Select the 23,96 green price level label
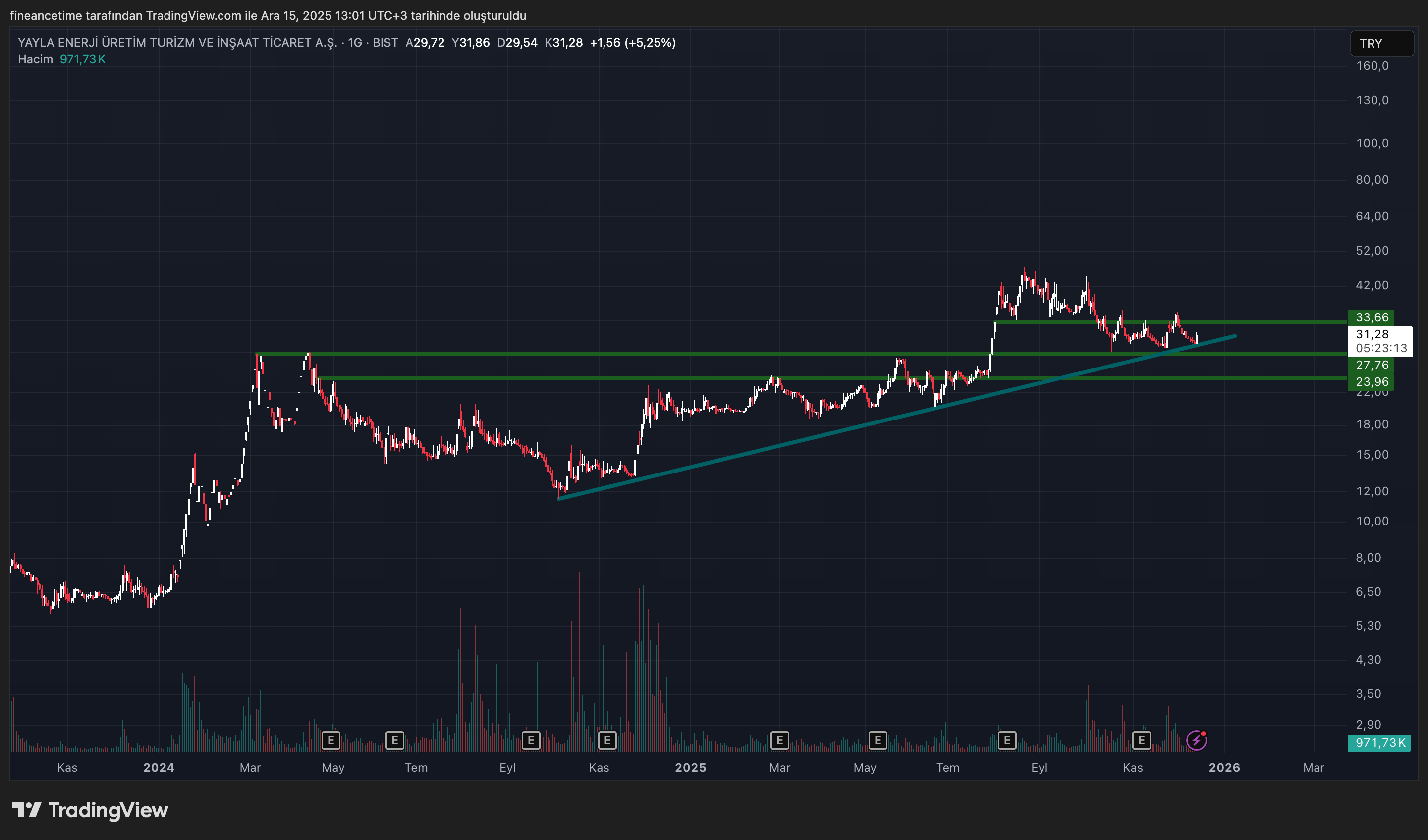The image size is (1428, 840). 1371,382
